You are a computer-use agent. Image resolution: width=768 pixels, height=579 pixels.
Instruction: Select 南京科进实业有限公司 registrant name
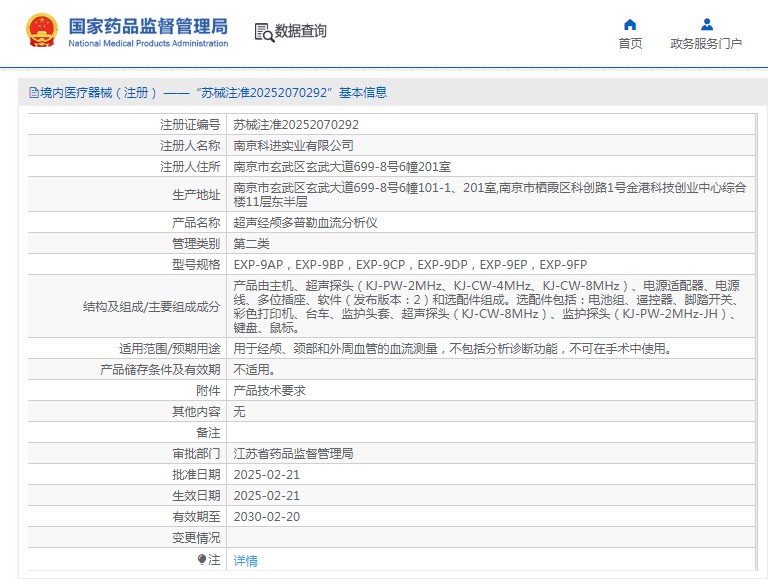point(293,145)
